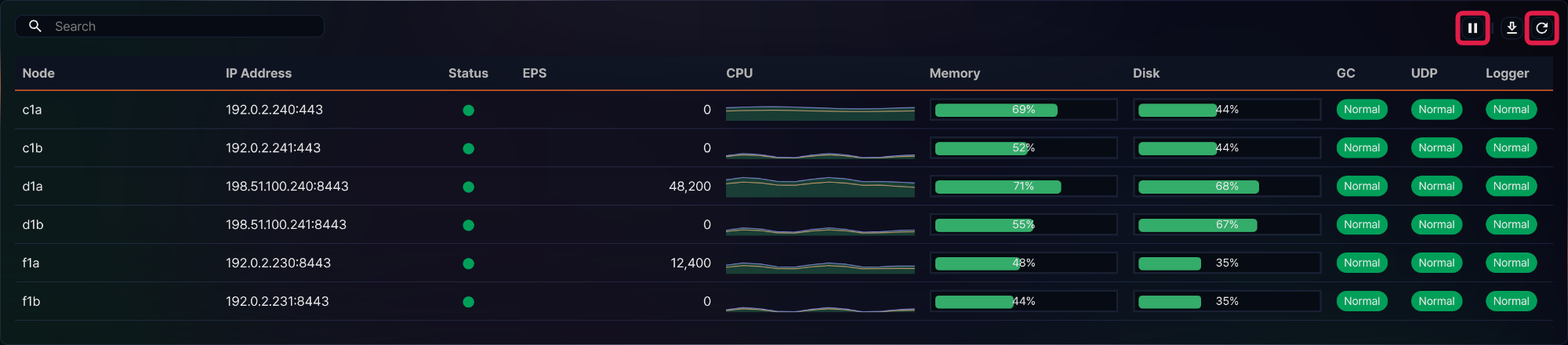Image resolution: width=1568 pixels, height=345 pixels.
Task: Click green status dot for c1b
Action: pyautogui.click(x=468, y=149)
